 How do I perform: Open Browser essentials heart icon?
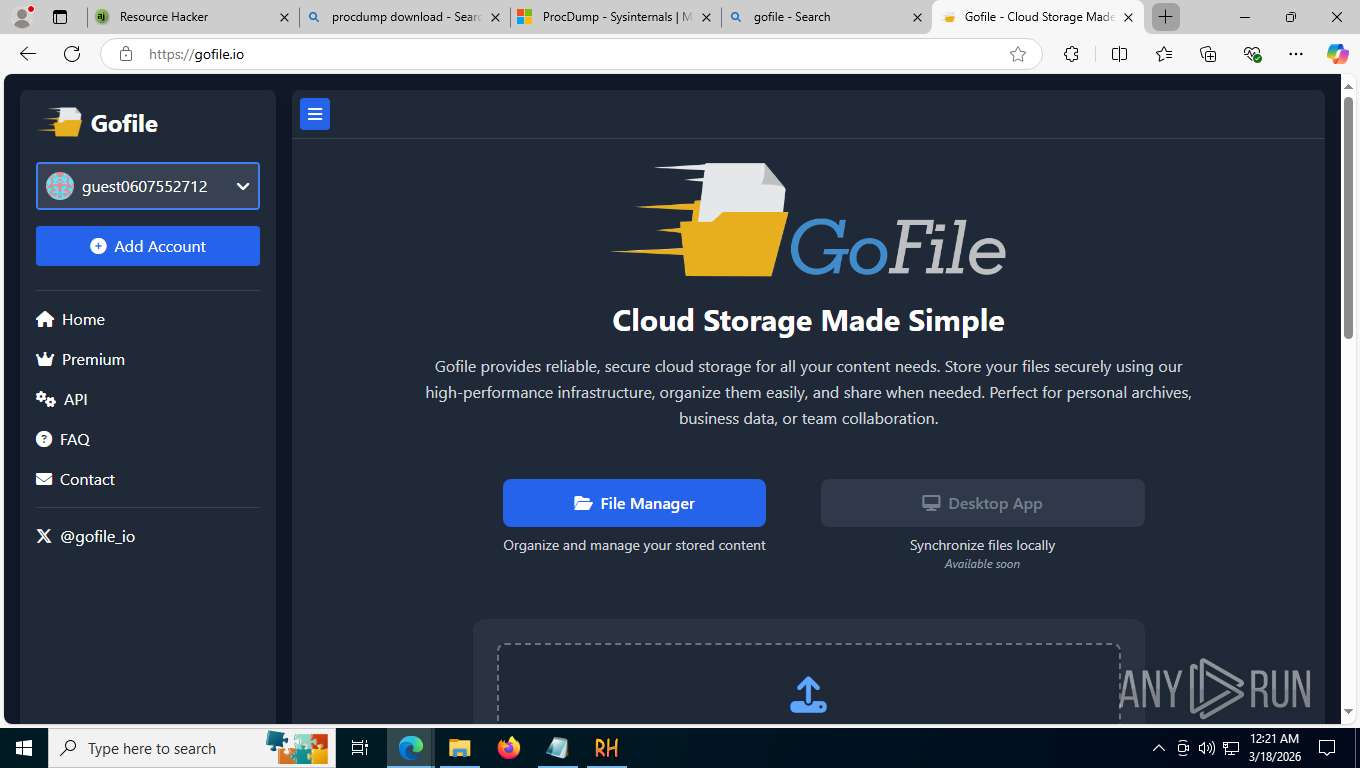pyautogui.click(x=1252, y=54)
